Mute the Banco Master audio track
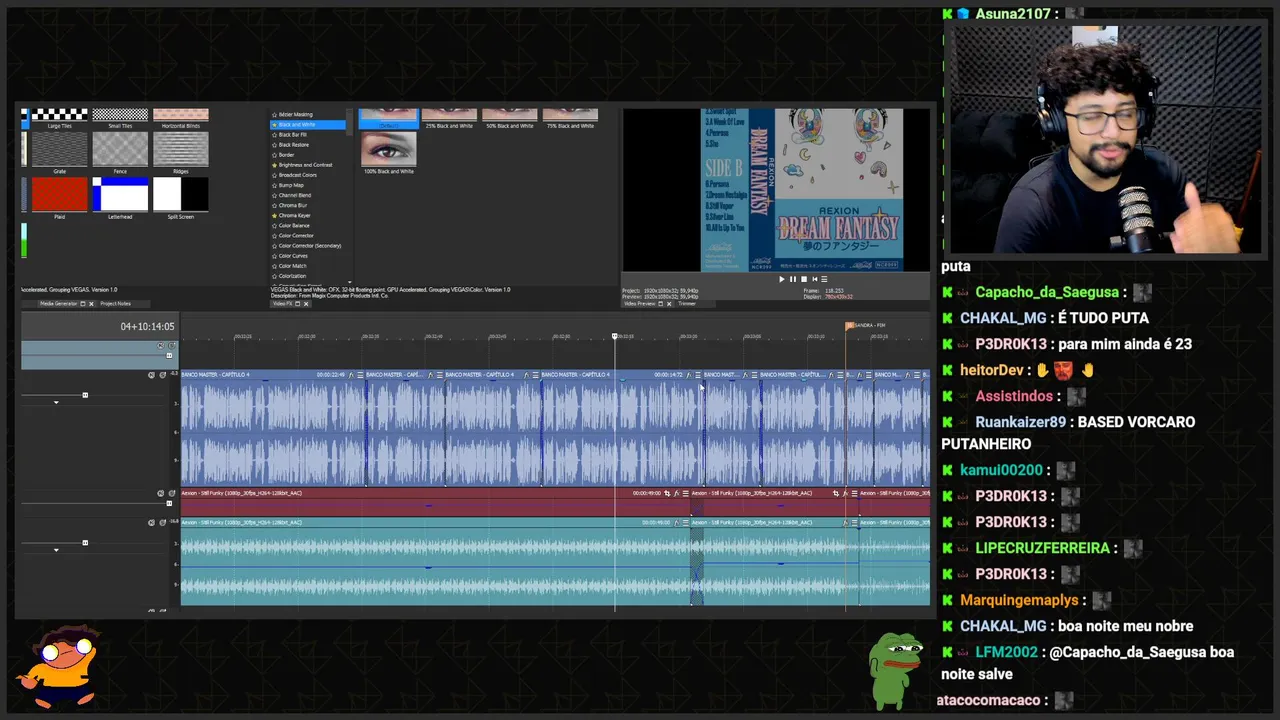 click(151, 375)
